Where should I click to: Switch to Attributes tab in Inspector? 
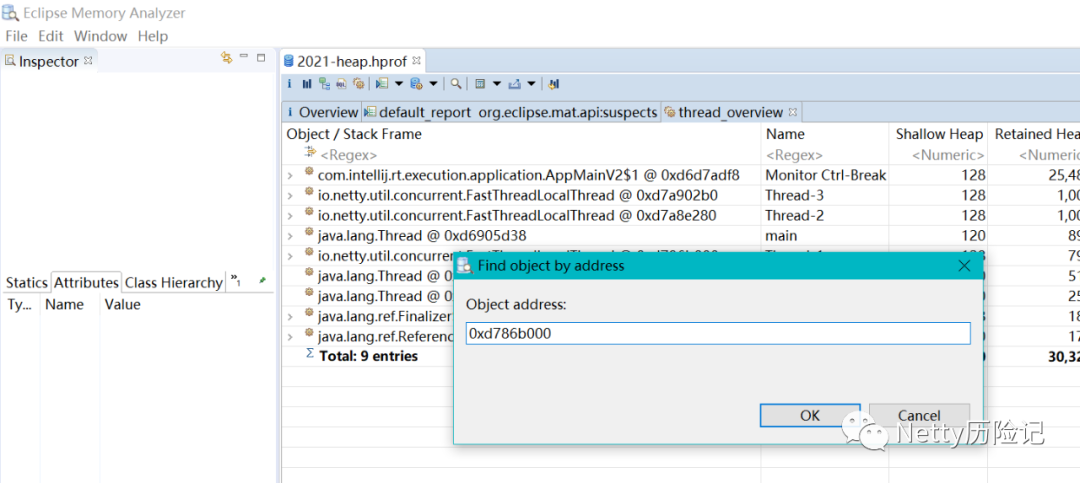(x=86, y=282)
